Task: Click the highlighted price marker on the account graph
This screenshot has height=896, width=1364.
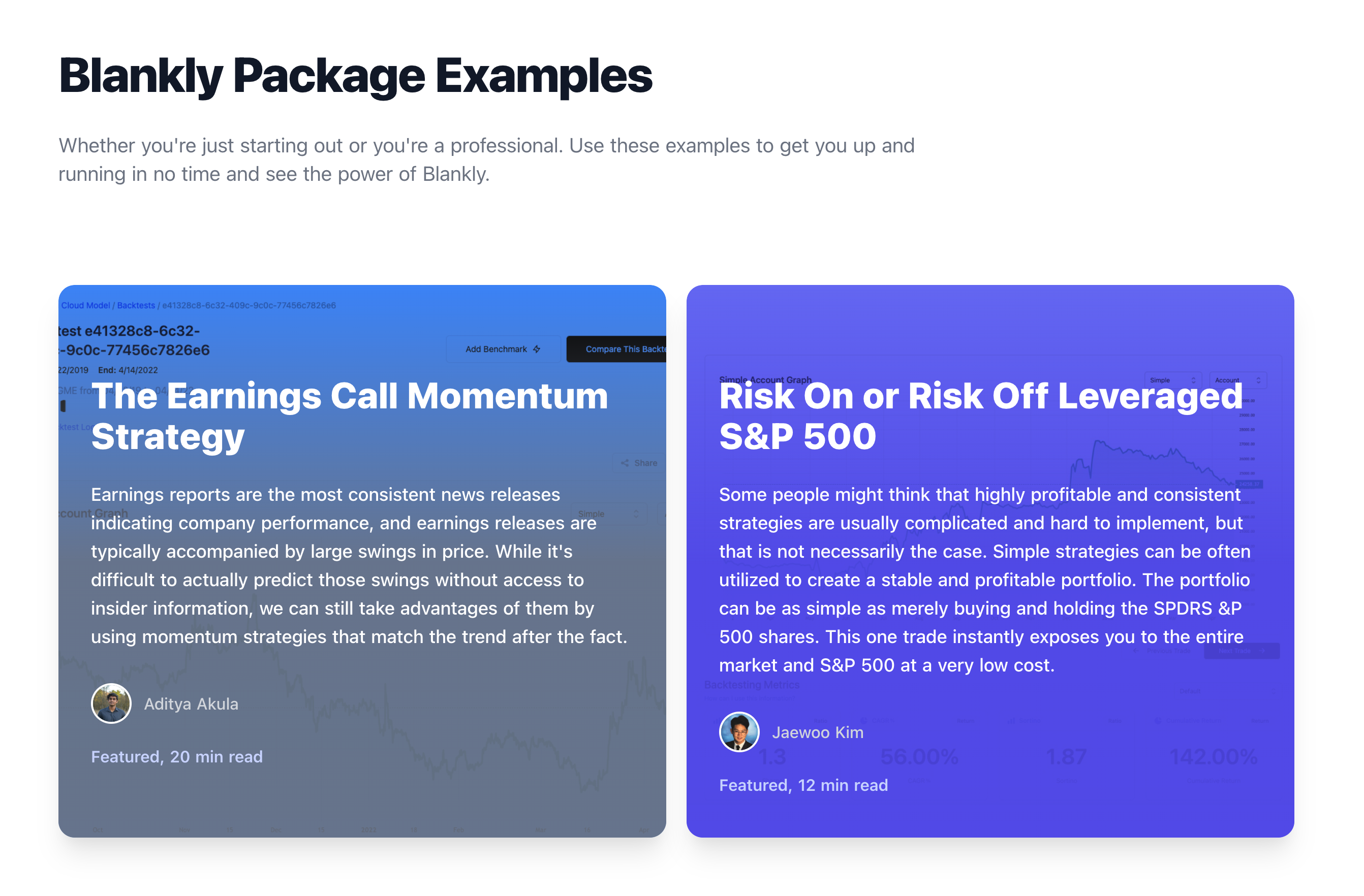Action: [1249, 485]
